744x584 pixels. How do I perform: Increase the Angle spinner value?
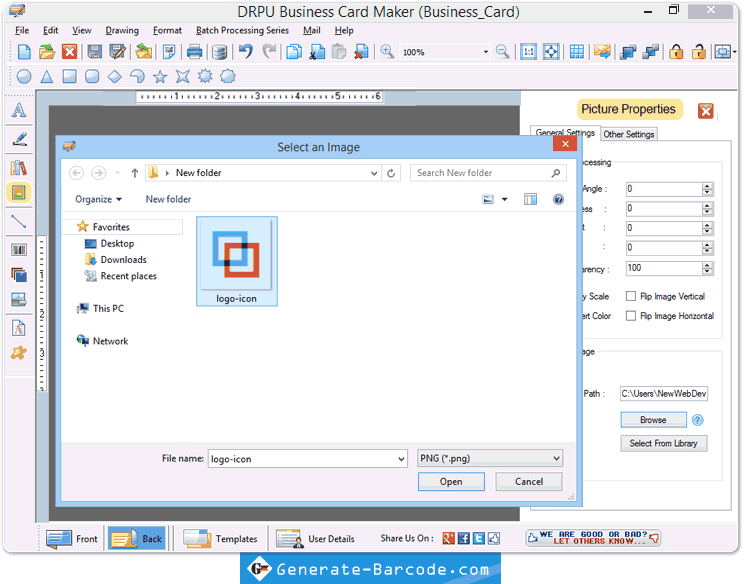[707, 185]
